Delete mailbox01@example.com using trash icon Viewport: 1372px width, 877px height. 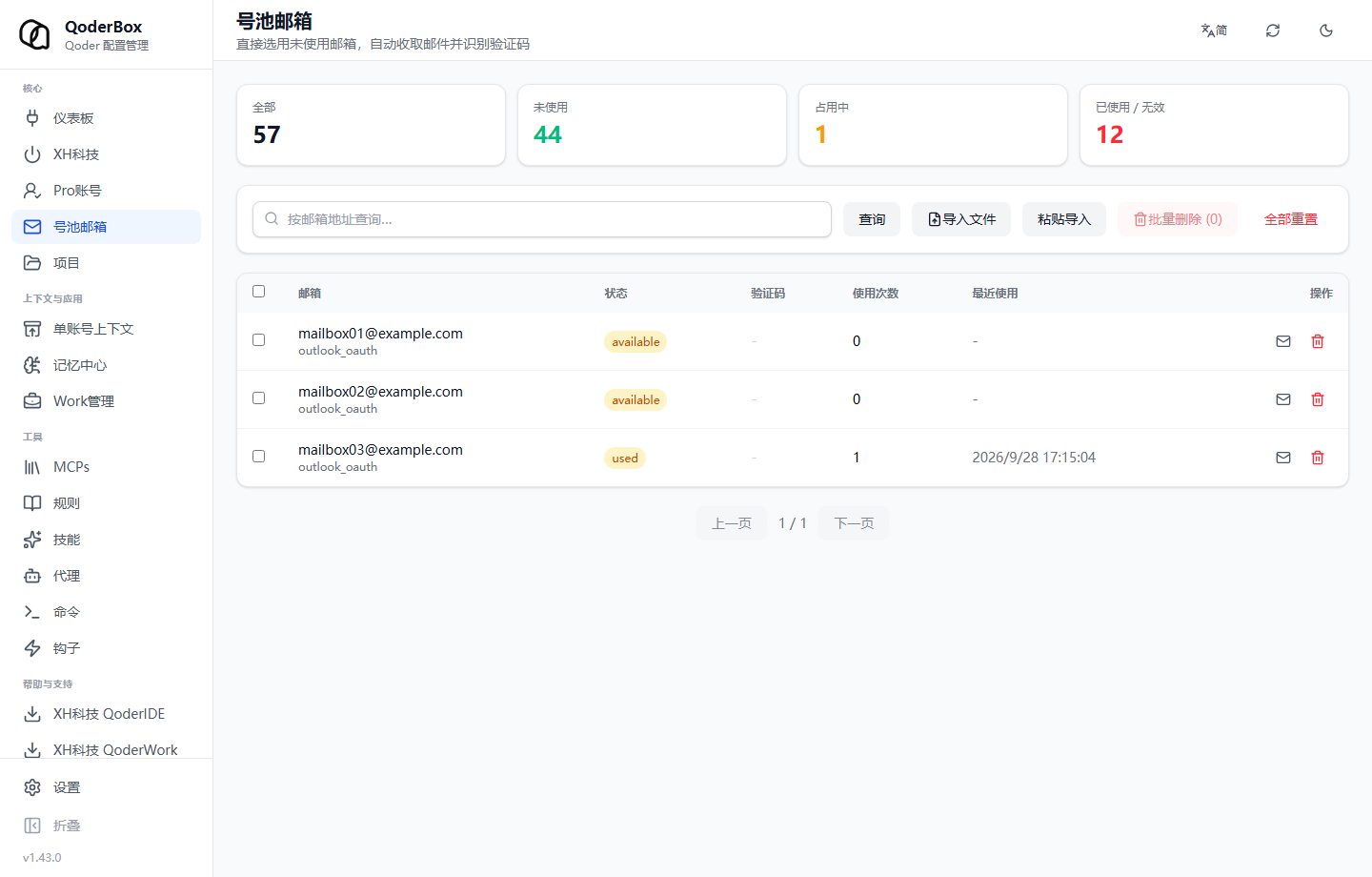pos(1318,341)
